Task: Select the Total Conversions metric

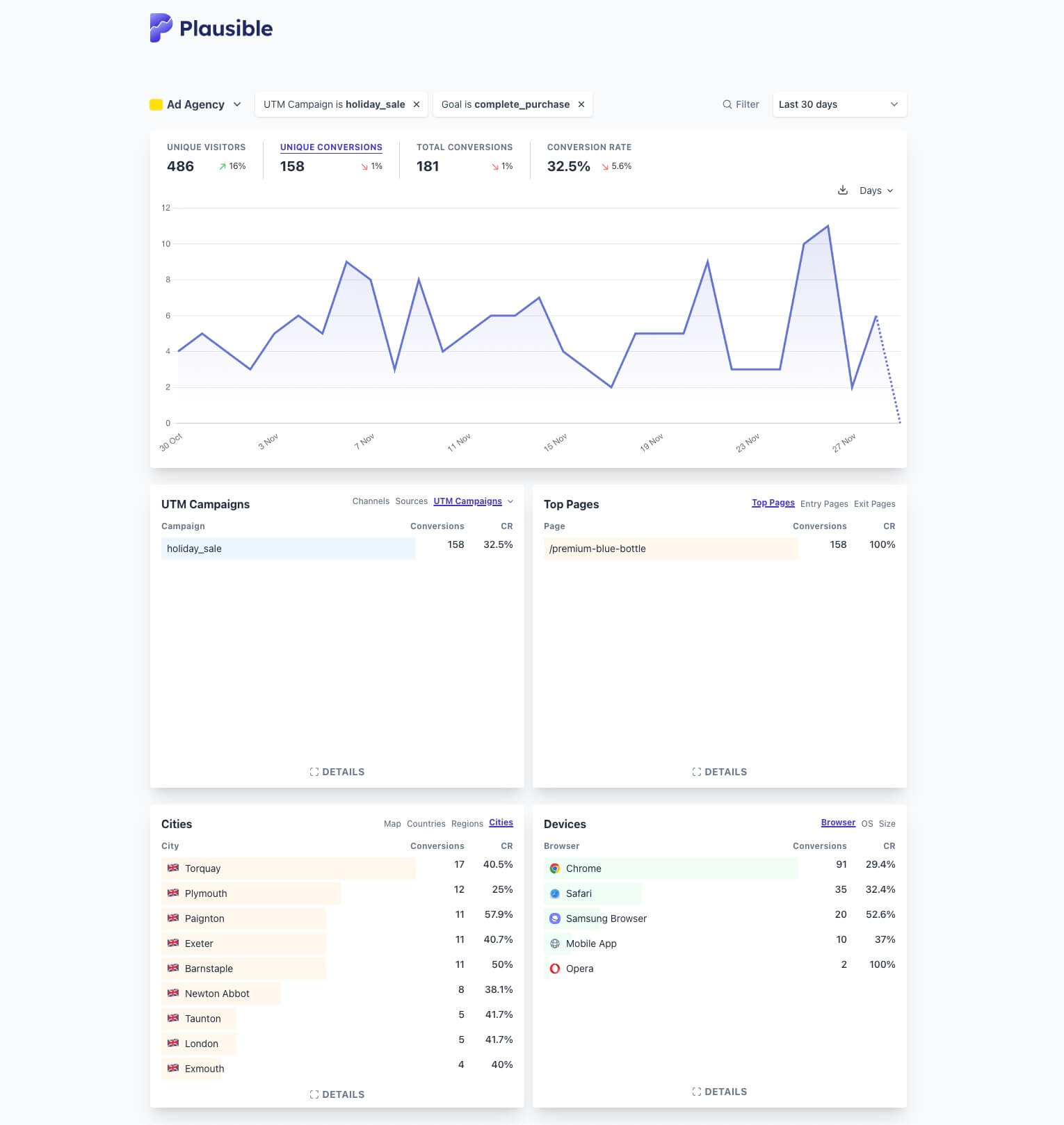Action: (x=464, y=147)
